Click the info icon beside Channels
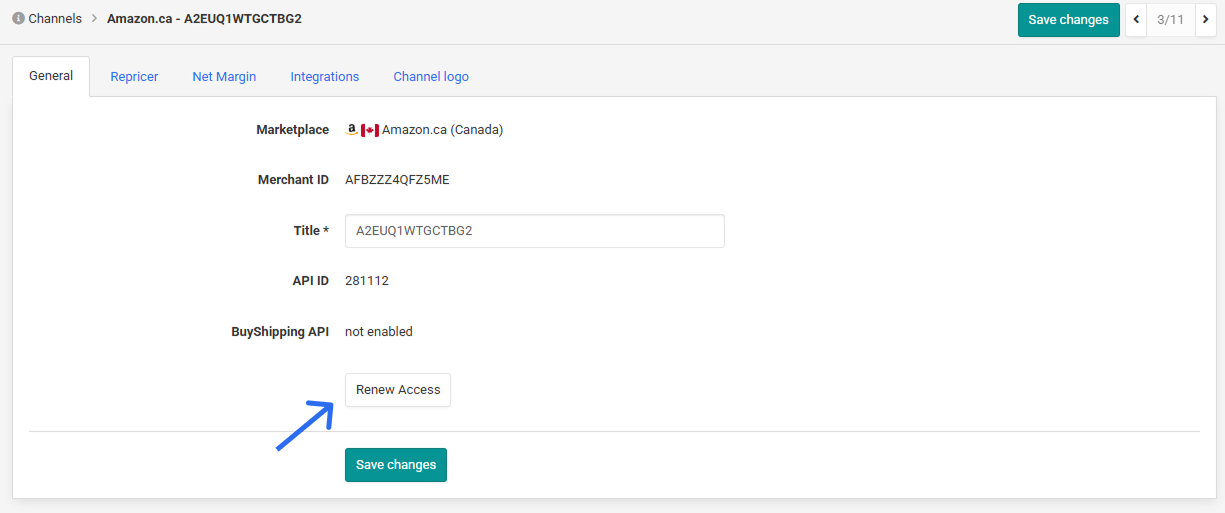This screenshot has height=513, width=1225. pos(18,19)
